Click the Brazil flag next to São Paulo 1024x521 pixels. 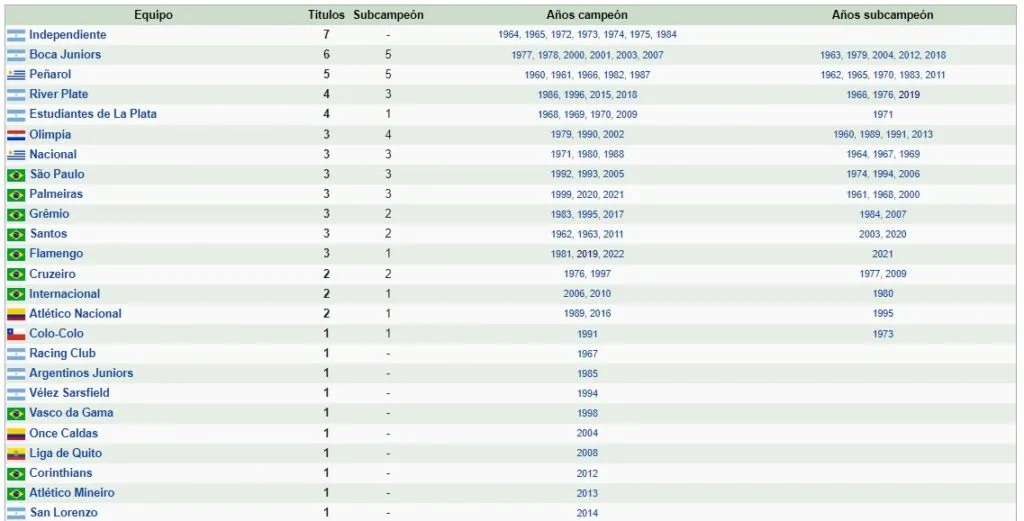[16, 175]
